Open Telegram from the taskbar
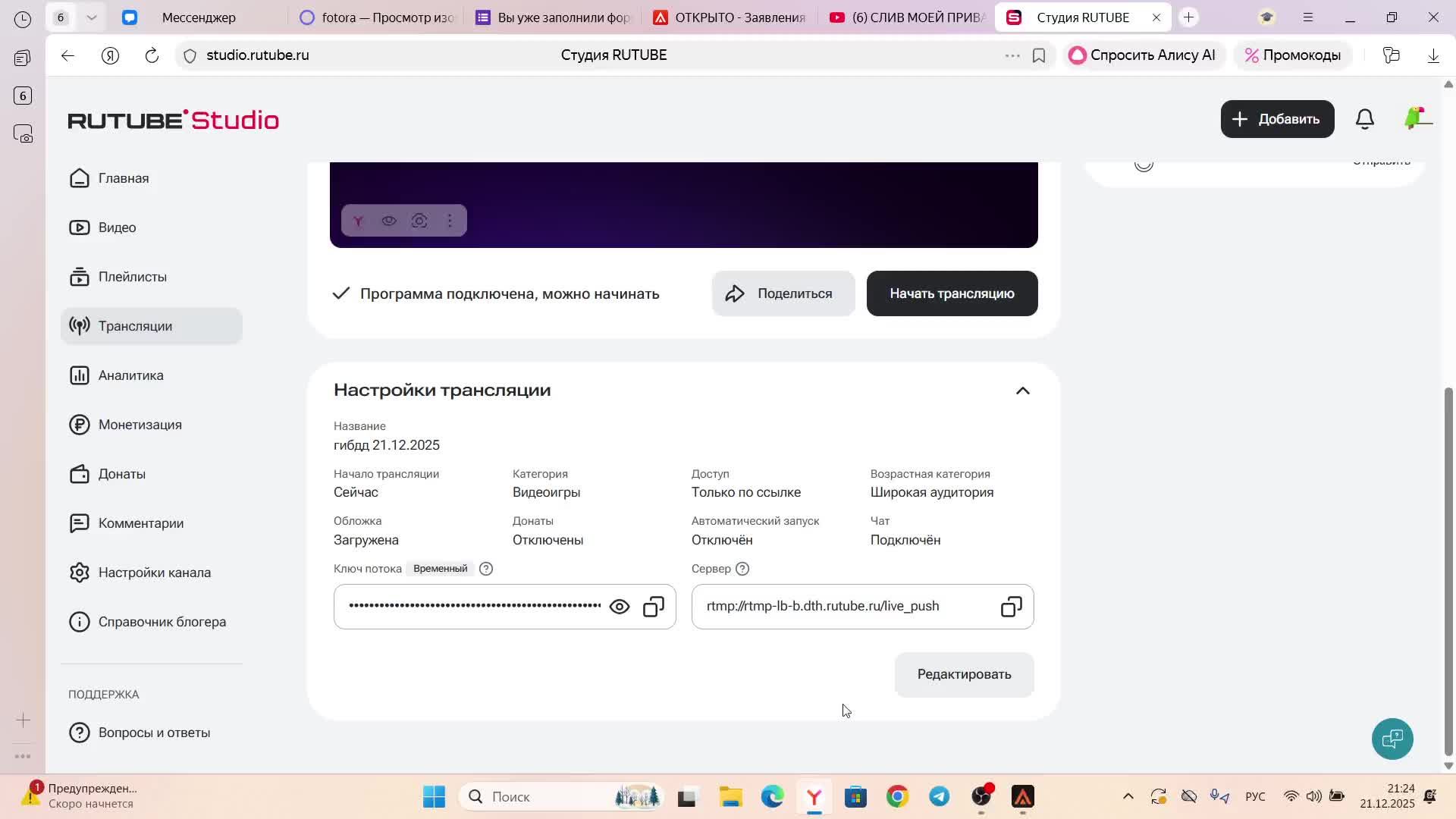This screenshot has height=819, width=1456. 939,796
